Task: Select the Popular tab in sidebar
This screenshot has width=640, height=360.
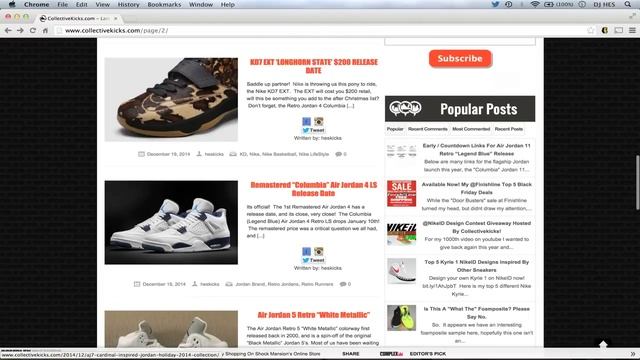Action: pos(395,129)
